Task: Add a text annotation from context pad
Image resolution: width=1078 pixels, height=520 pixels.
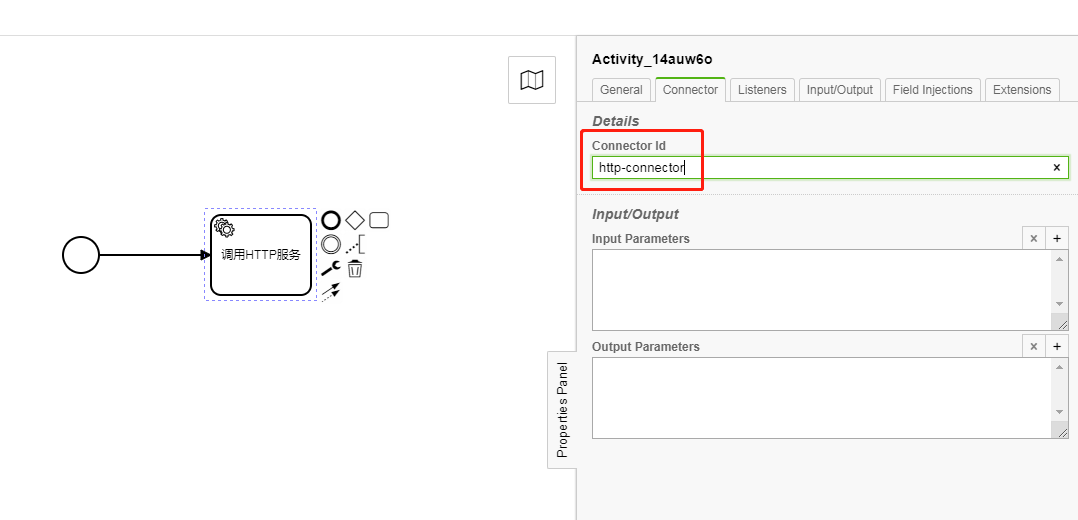Action: (355, 244)
